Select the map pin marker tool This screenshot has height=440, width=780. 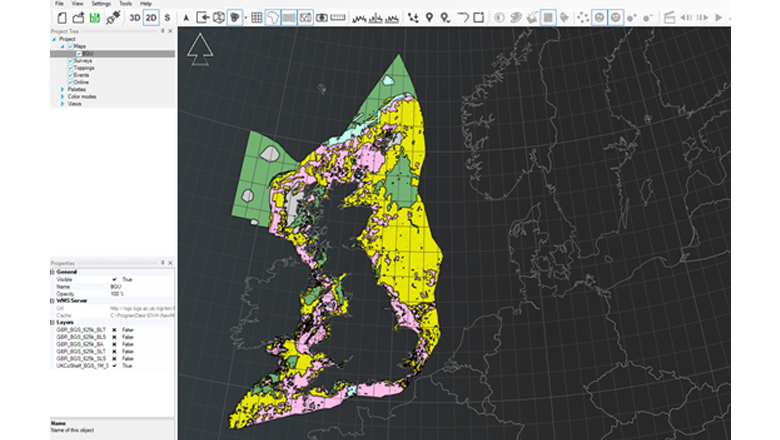click(429, 18)
